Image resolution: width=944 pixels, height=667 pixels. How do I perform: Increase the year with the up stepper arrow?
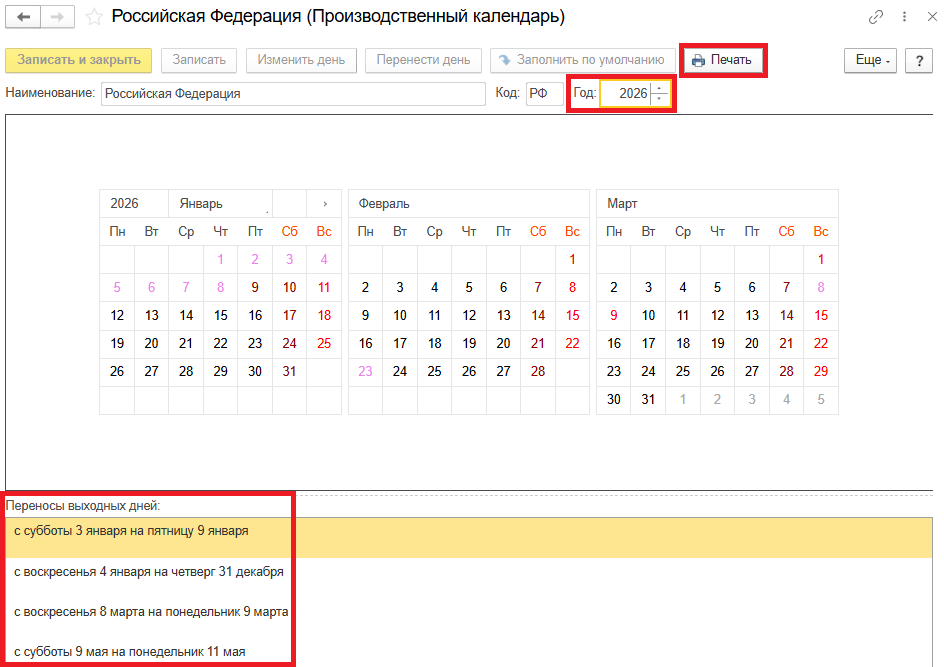[x=660, y=89]
